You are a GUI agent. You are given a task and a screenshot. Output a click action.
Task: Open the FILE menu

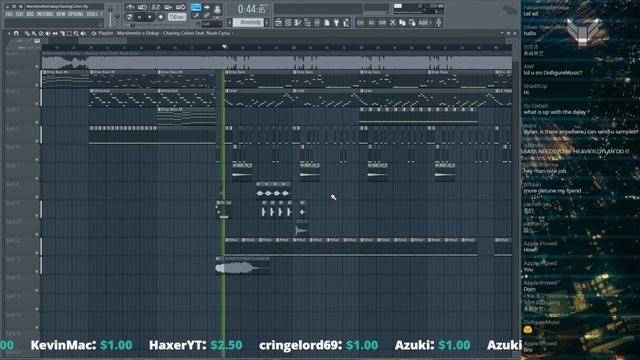pos(9,14)
